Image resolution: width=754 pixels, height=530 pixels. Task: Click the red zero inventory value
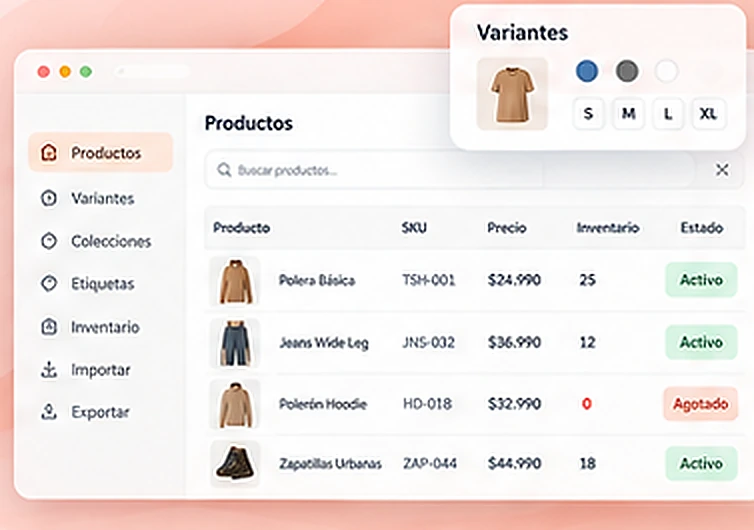(x=587, y=404)
